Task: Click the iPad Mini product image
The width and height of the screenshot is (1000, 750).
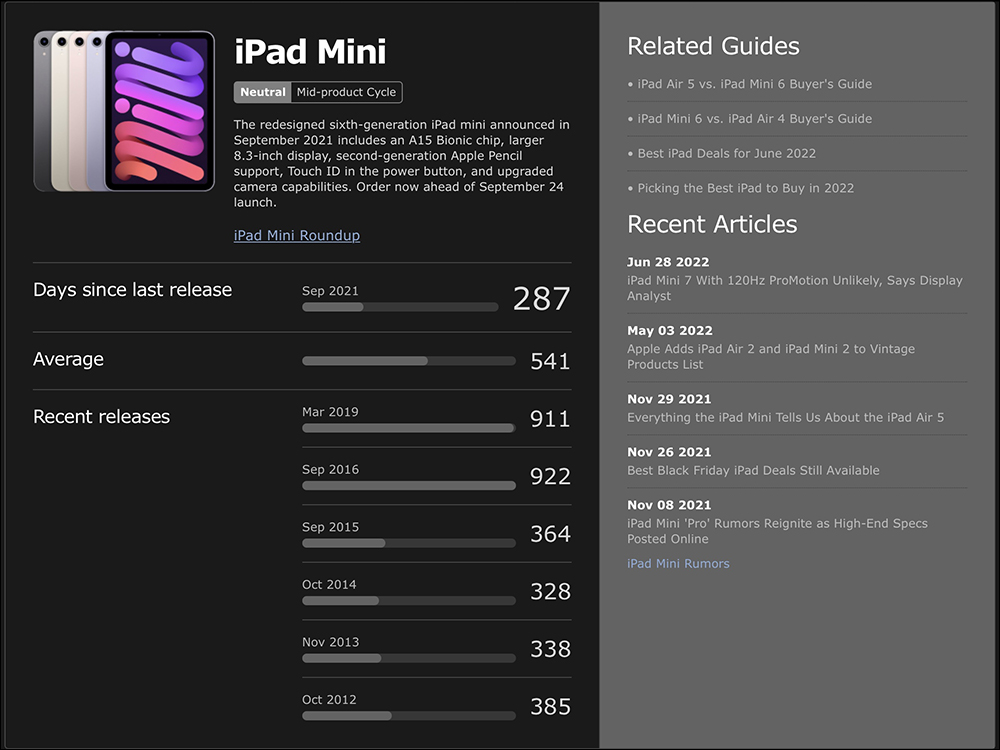Action: tap(124, 111)
